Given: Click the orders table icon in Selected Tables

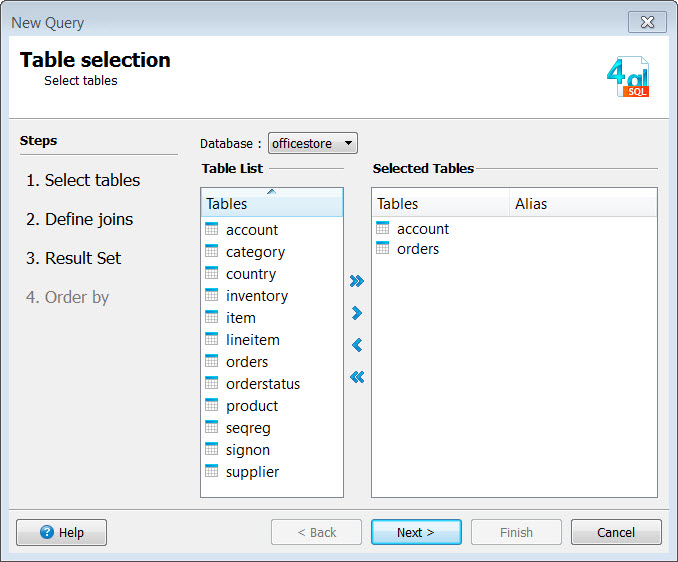Looking at the screenshot, I should pos(383,249).
